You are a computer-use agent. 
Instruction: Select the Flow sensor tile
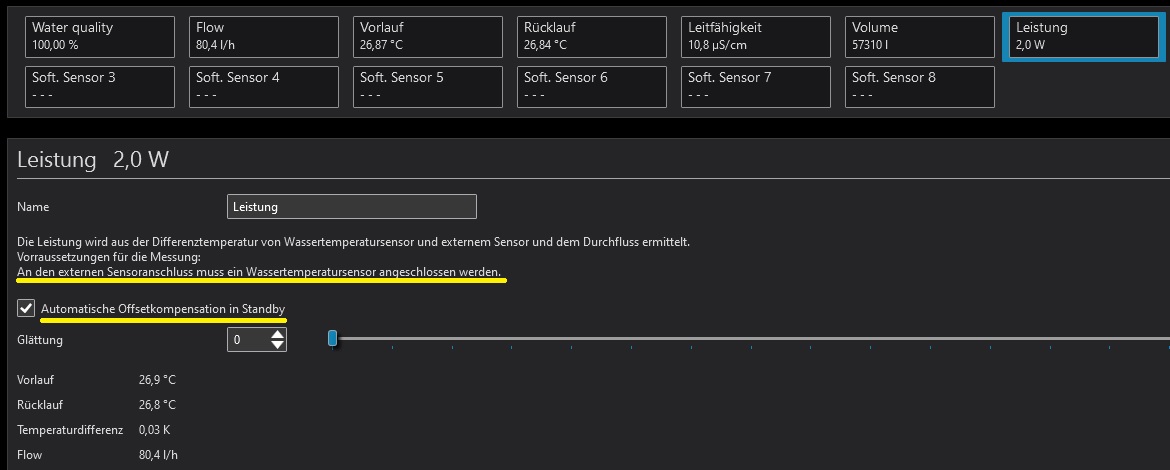(263, 37)
